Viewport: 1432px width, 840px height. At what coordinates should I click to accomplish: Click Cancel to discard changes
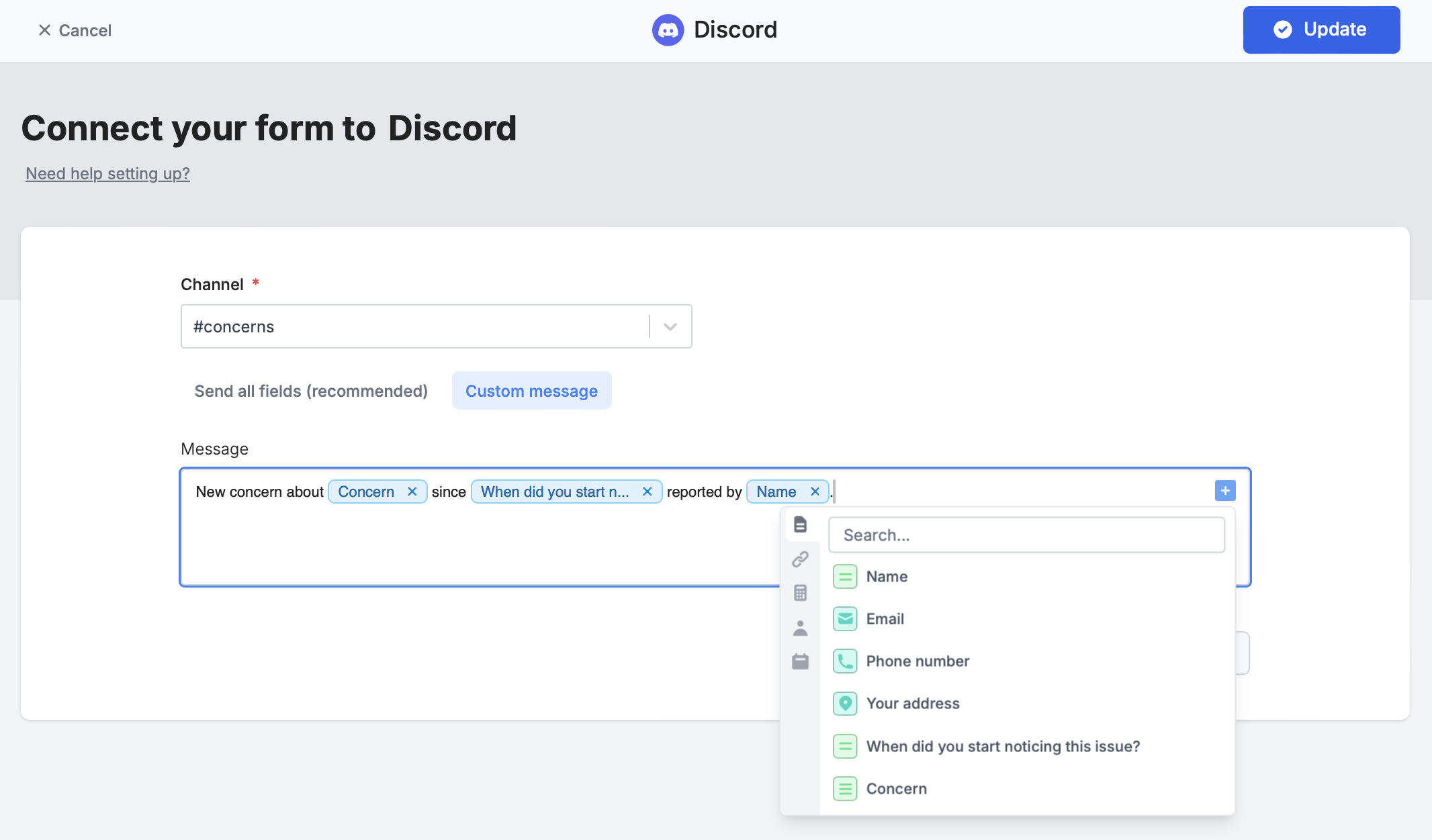75,30
